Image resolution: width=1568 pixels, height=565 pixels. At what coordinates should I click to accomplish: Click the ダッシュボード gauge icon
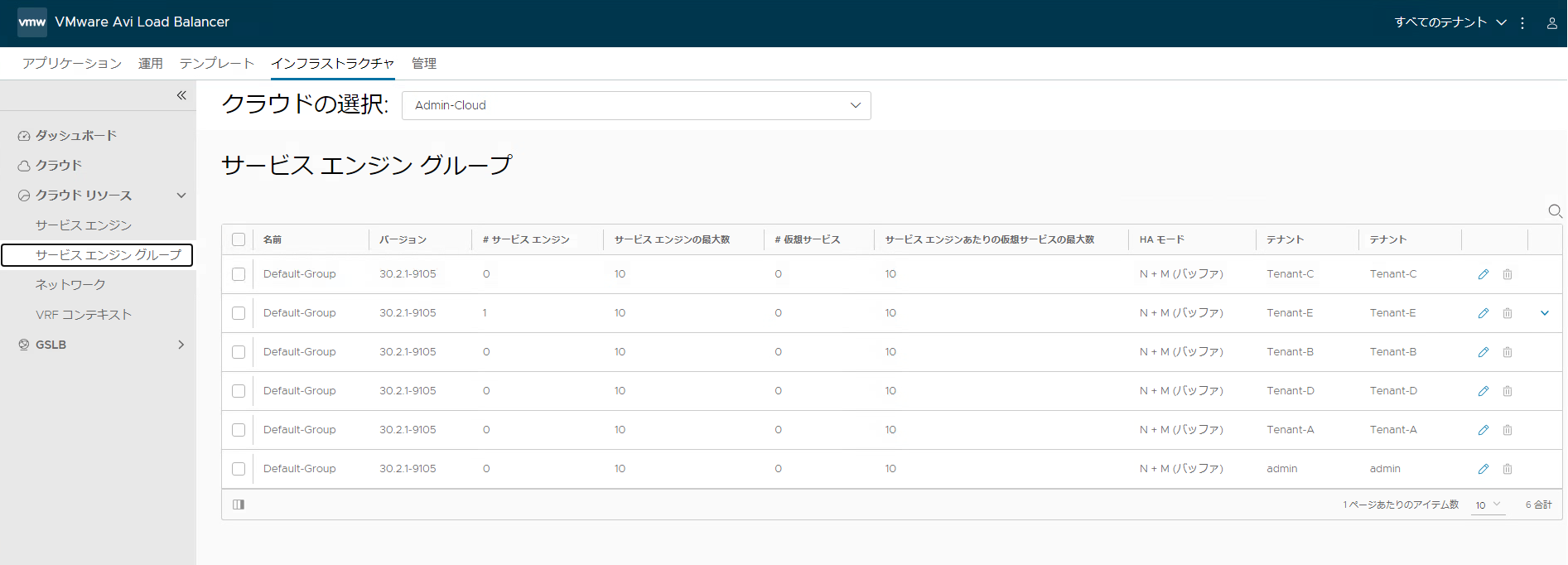(x=24, y=136)
